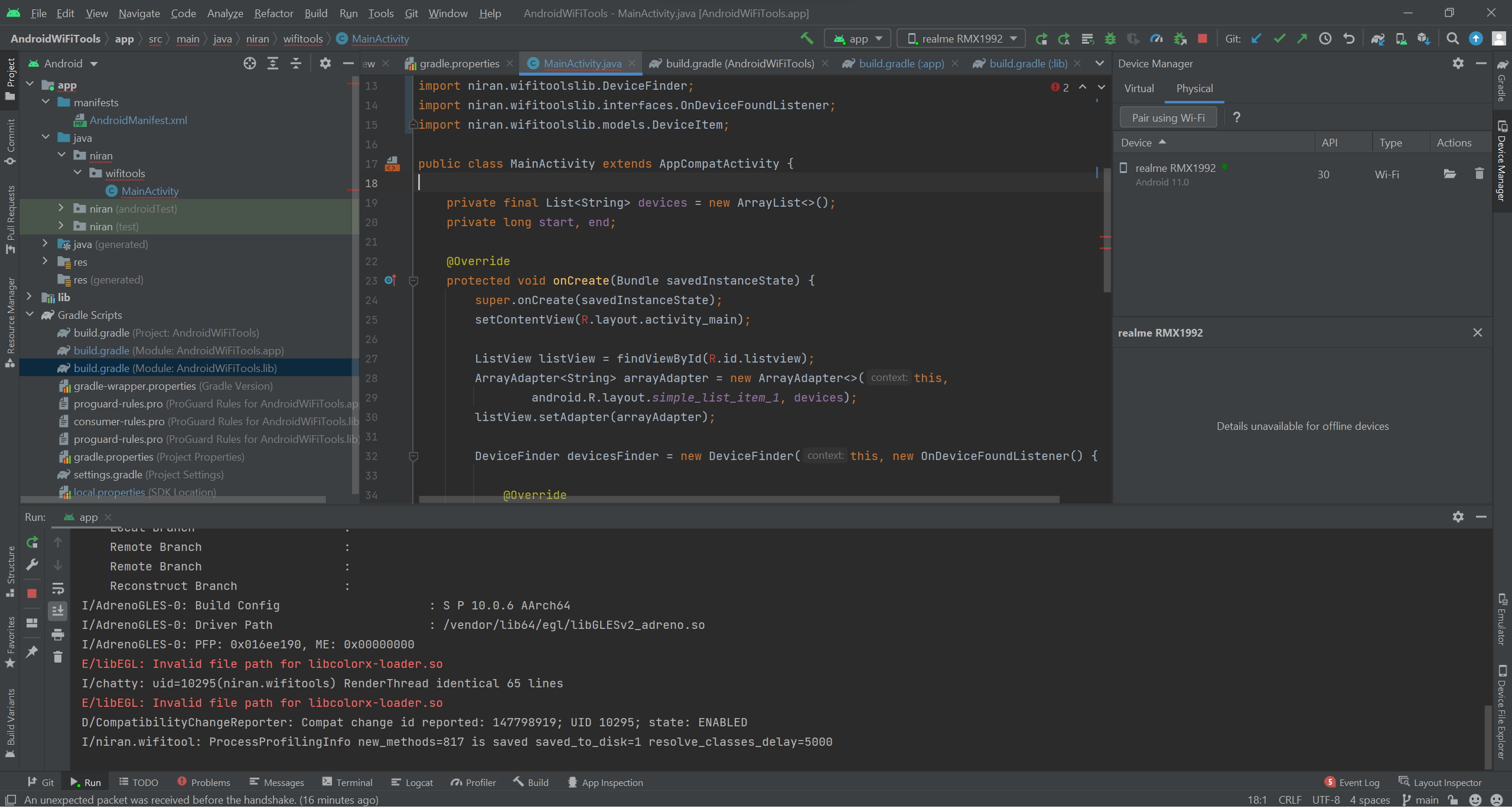Select the MainActivity.java file in the project tree

pos(149,190)
